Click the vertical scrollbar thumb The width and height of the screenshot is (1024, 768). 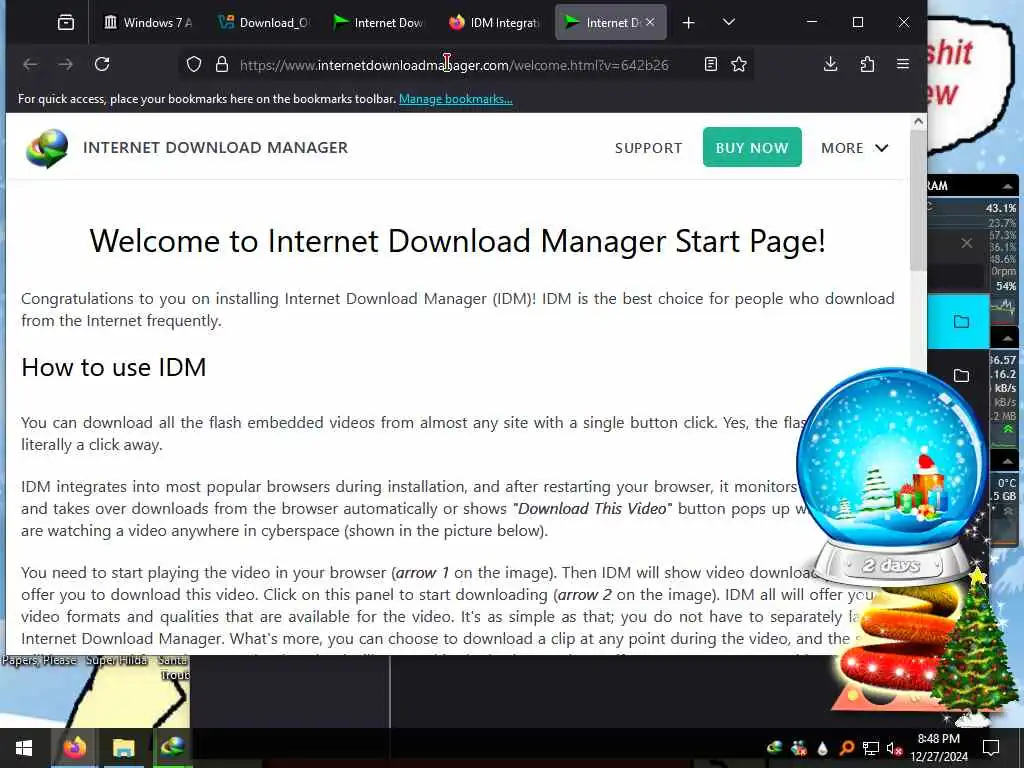click(x=918, y=200)
